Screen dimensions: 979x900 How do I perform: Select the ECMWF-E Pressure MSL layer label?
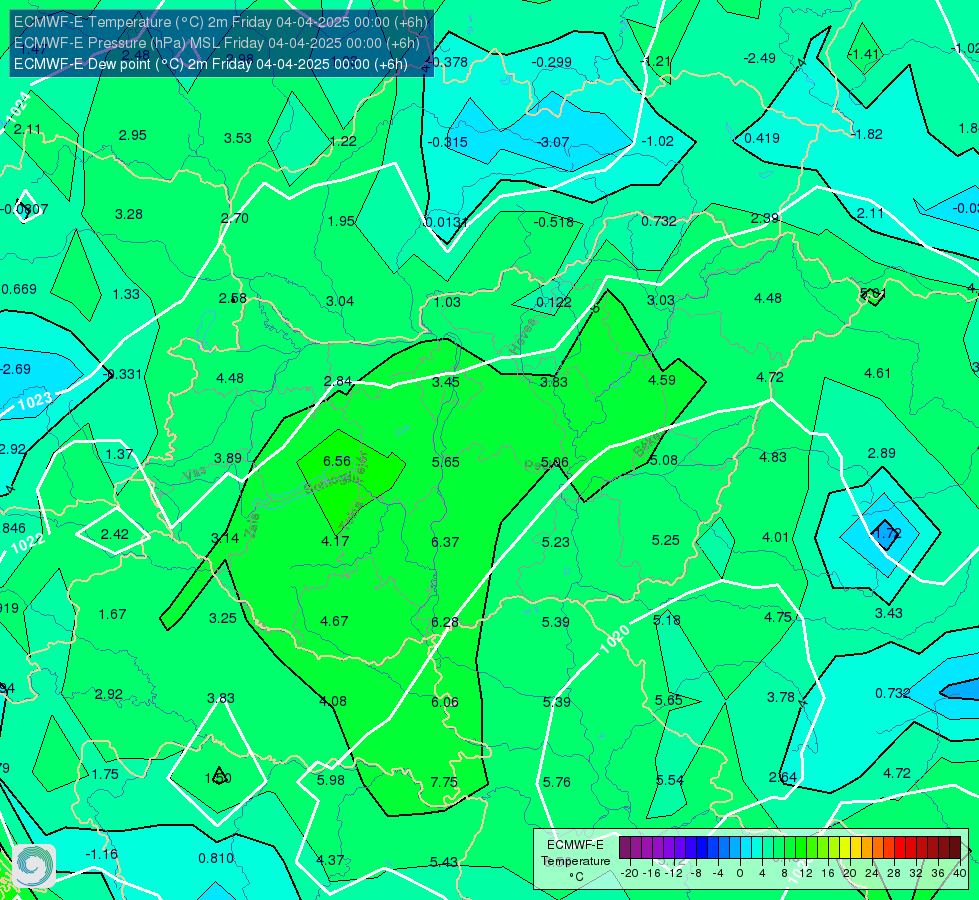pos(216,42)
